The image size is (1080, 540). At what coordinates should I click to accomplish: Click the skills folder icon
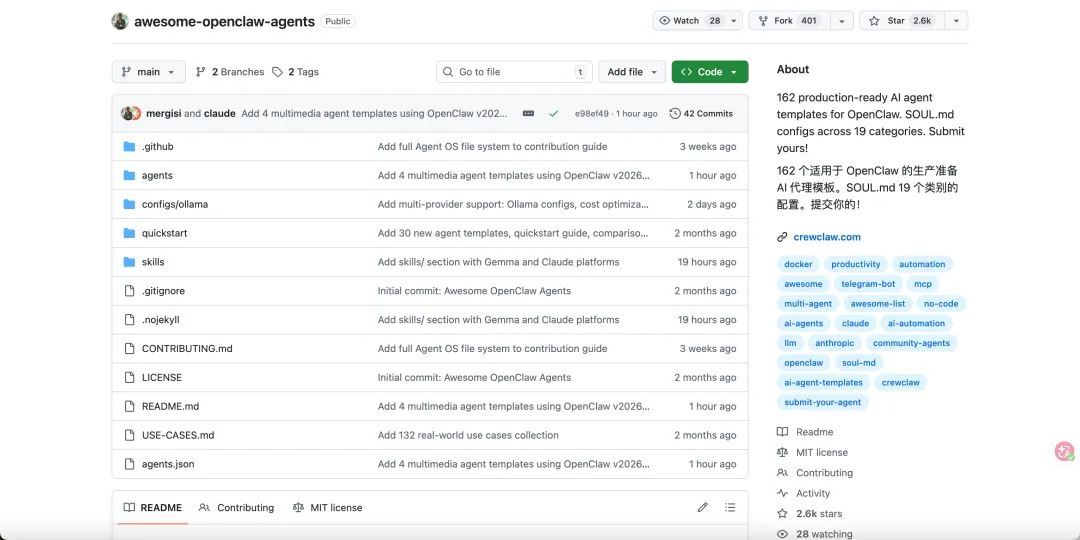click(129, 262)
